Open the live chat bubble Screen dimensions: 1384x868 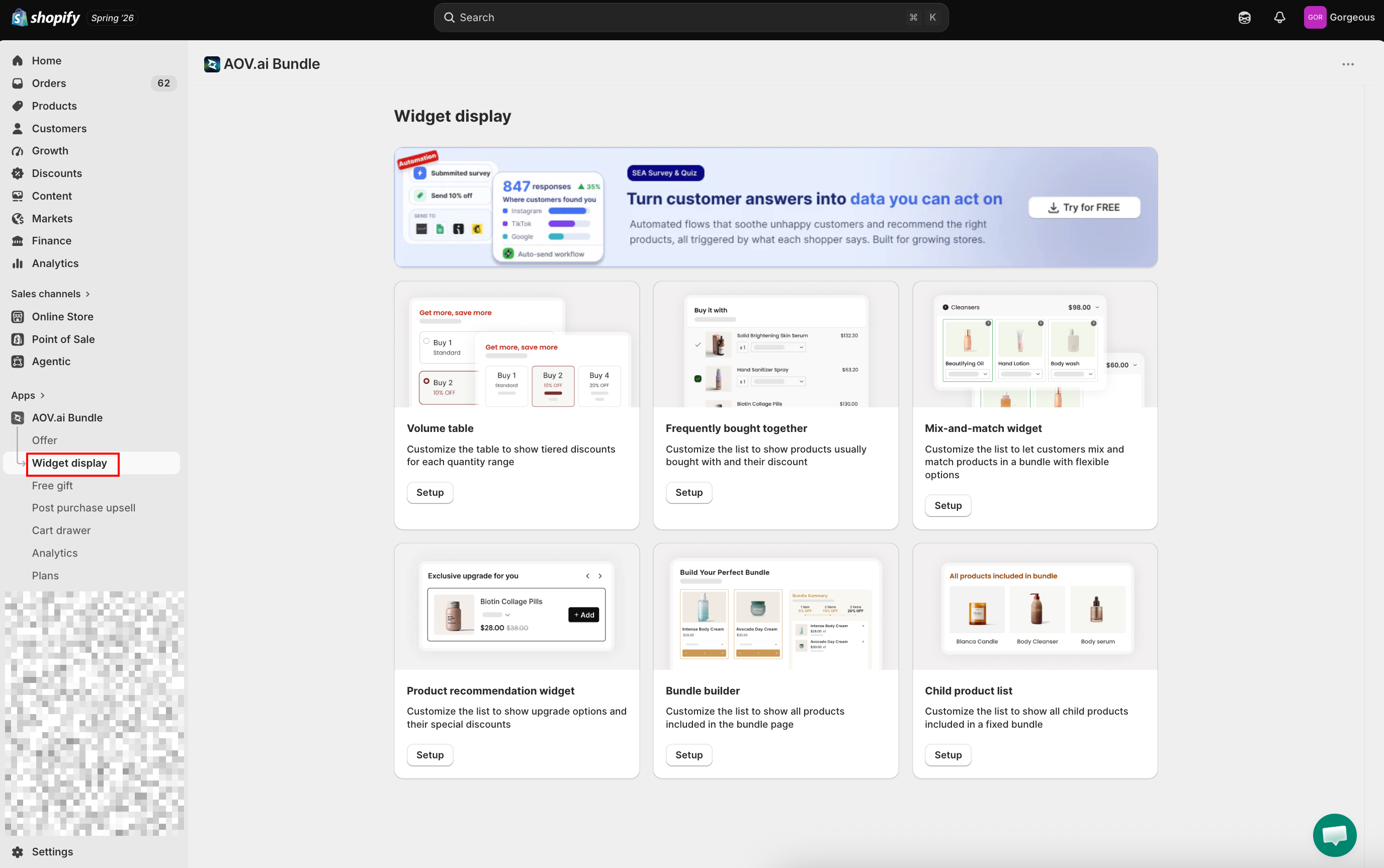[x=1335, y=835]
